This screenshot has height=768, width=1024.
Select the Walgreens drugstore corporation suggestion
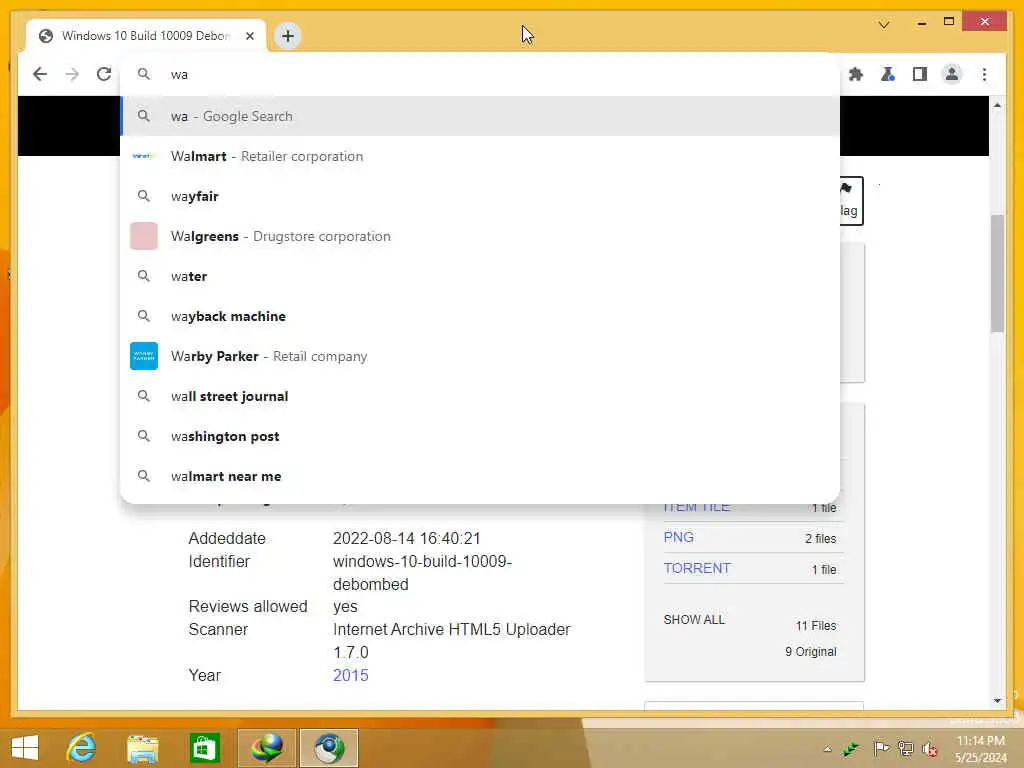[x=480, y=236]
